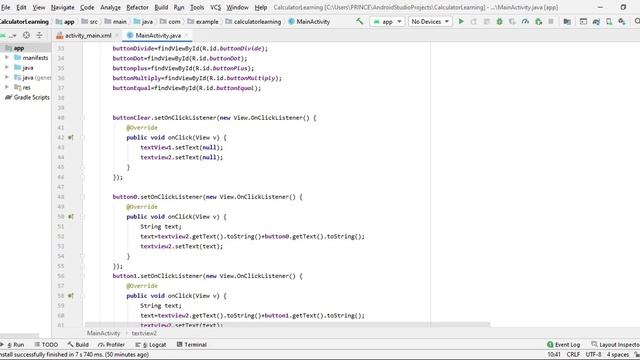The image size is (640, 360).
Task: Open the No Devices selector dropdown
Action: click(x=430, y=22)
